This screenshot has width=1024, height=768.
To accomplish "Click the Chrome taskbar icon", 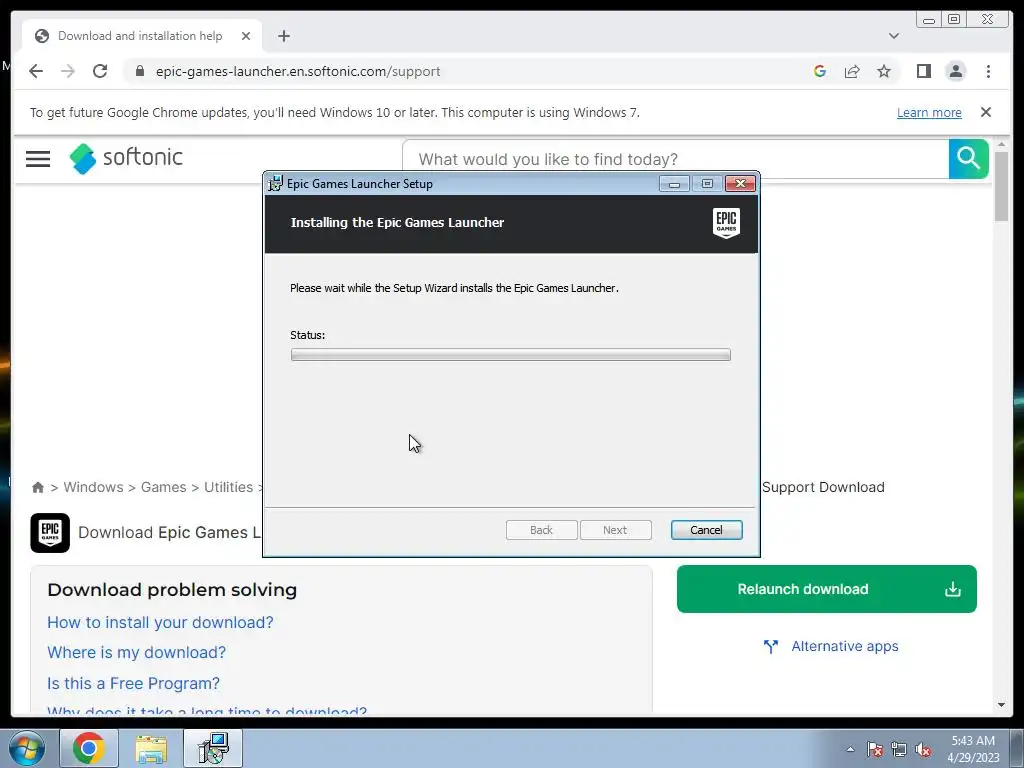I will click(x=89, y=748).
